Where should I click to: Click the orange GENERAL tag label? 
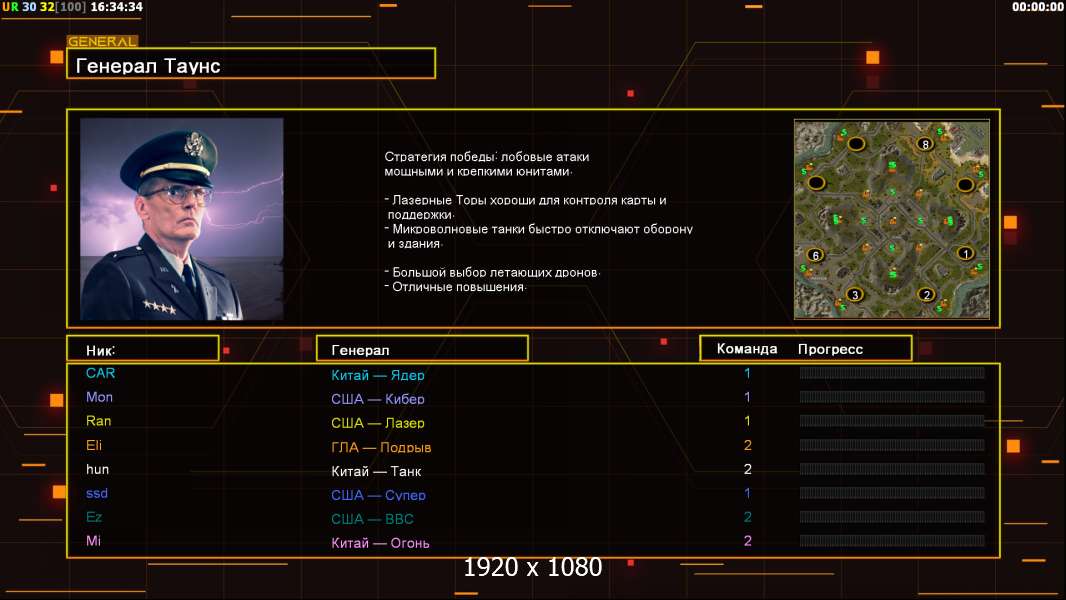click(x=102, y=42)
